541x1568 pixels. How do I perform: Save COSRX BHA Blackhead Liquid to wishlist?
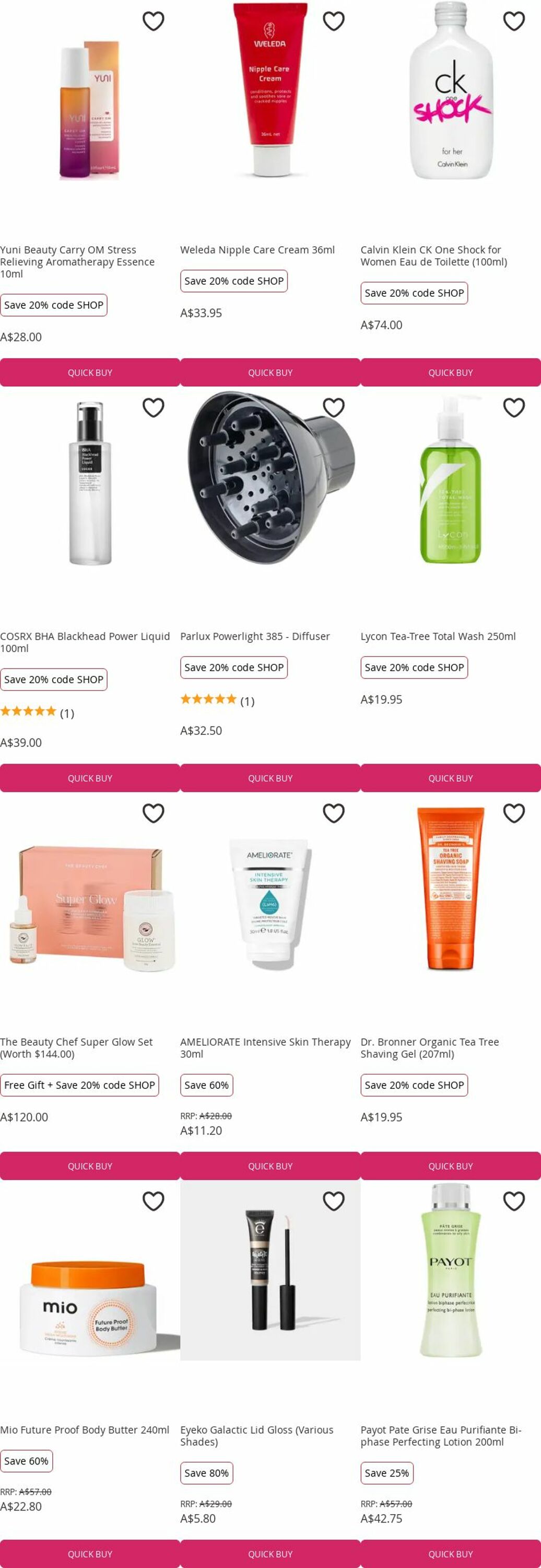pyautogui.click(x=153, y=407)
